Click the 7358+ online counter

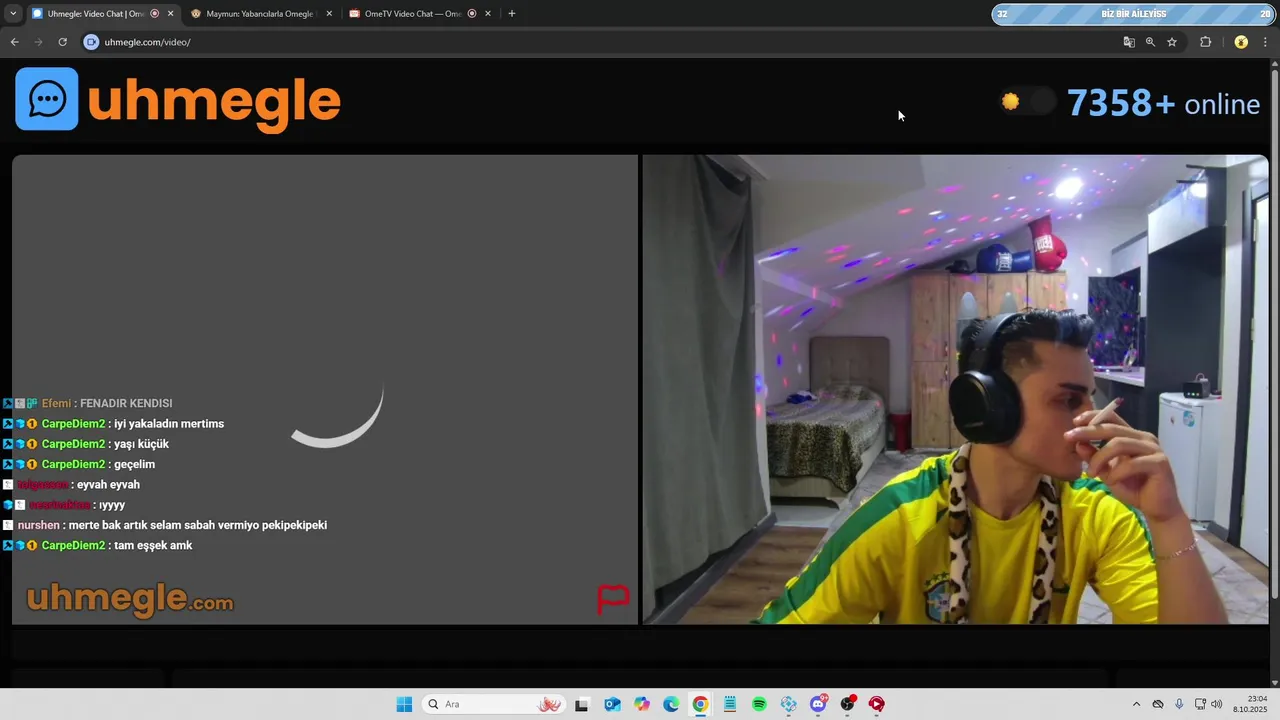tap(1163, 103)
